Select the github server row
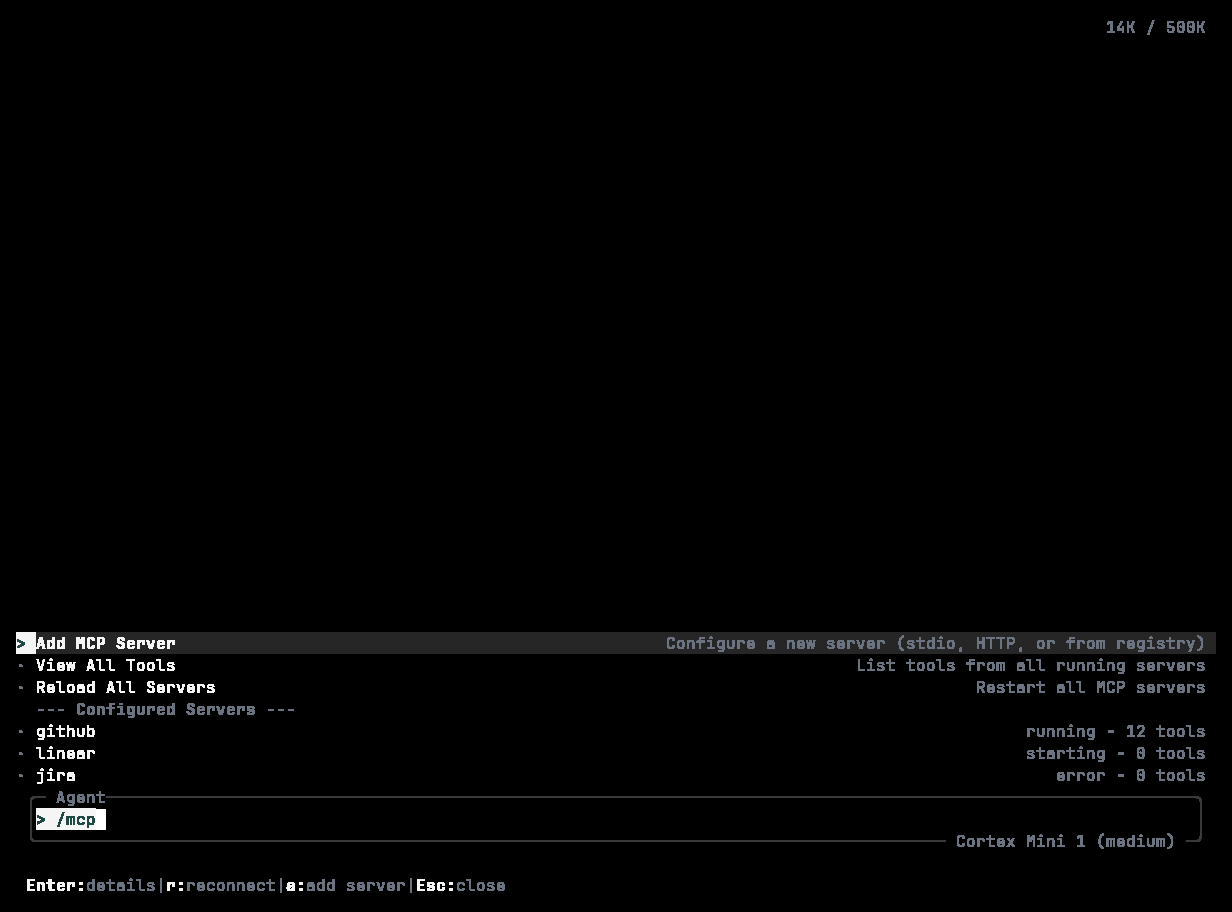Viewport: 1232px width, 912px height. pyautogui.click(x=616, y=731)
